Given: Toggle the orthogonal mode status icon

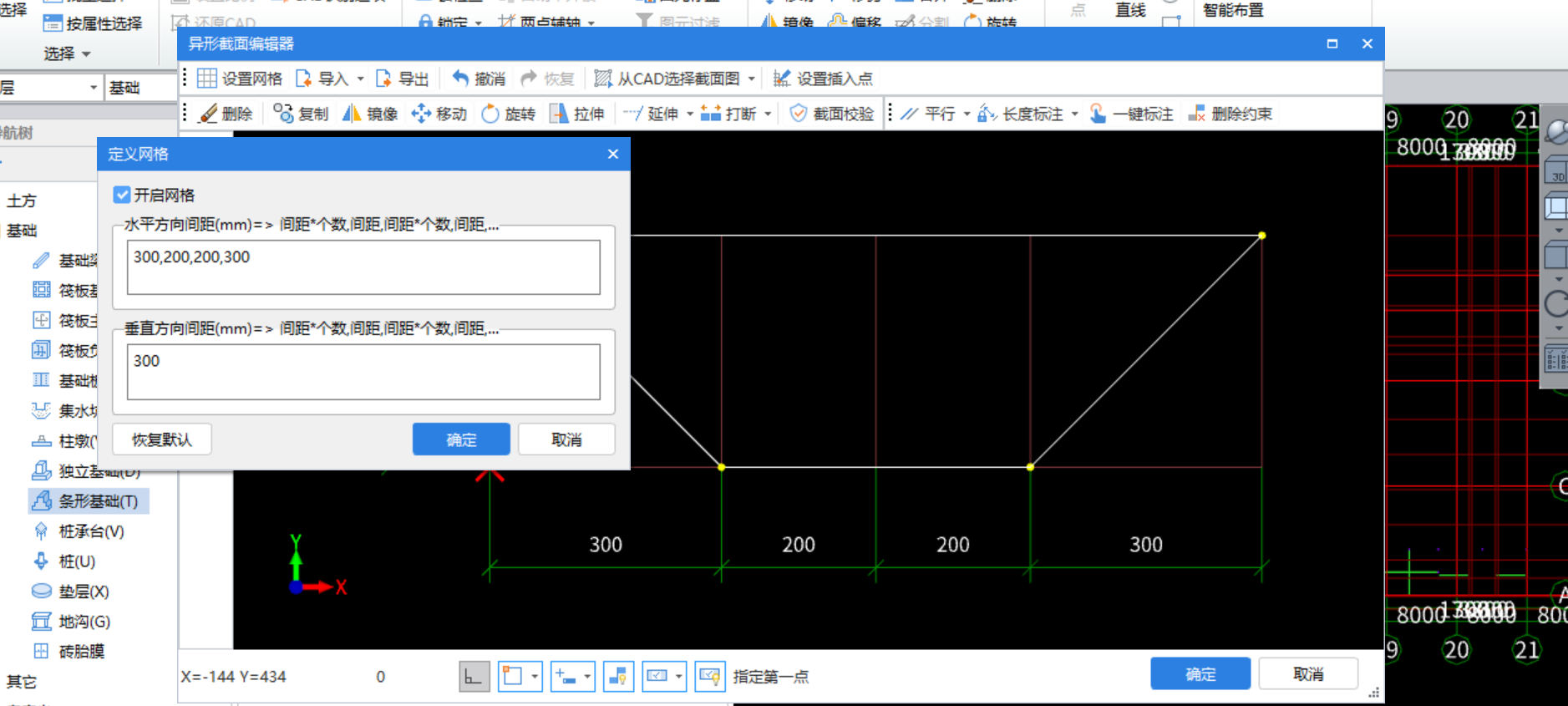Looking at the screenshot, I should [x=474, y=676].
